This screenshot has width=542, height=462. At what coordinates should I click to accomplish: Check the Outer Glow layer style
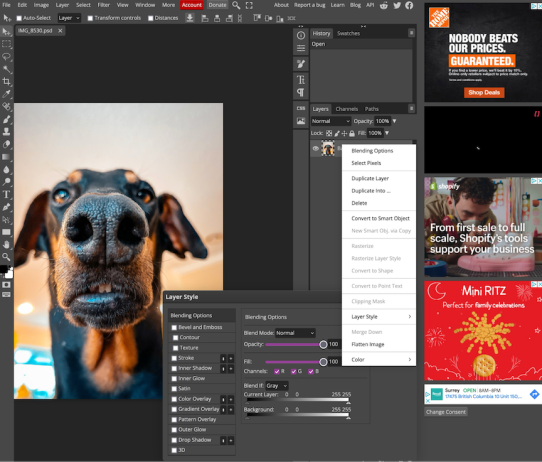pyautogui.click(x=175, y=430)
